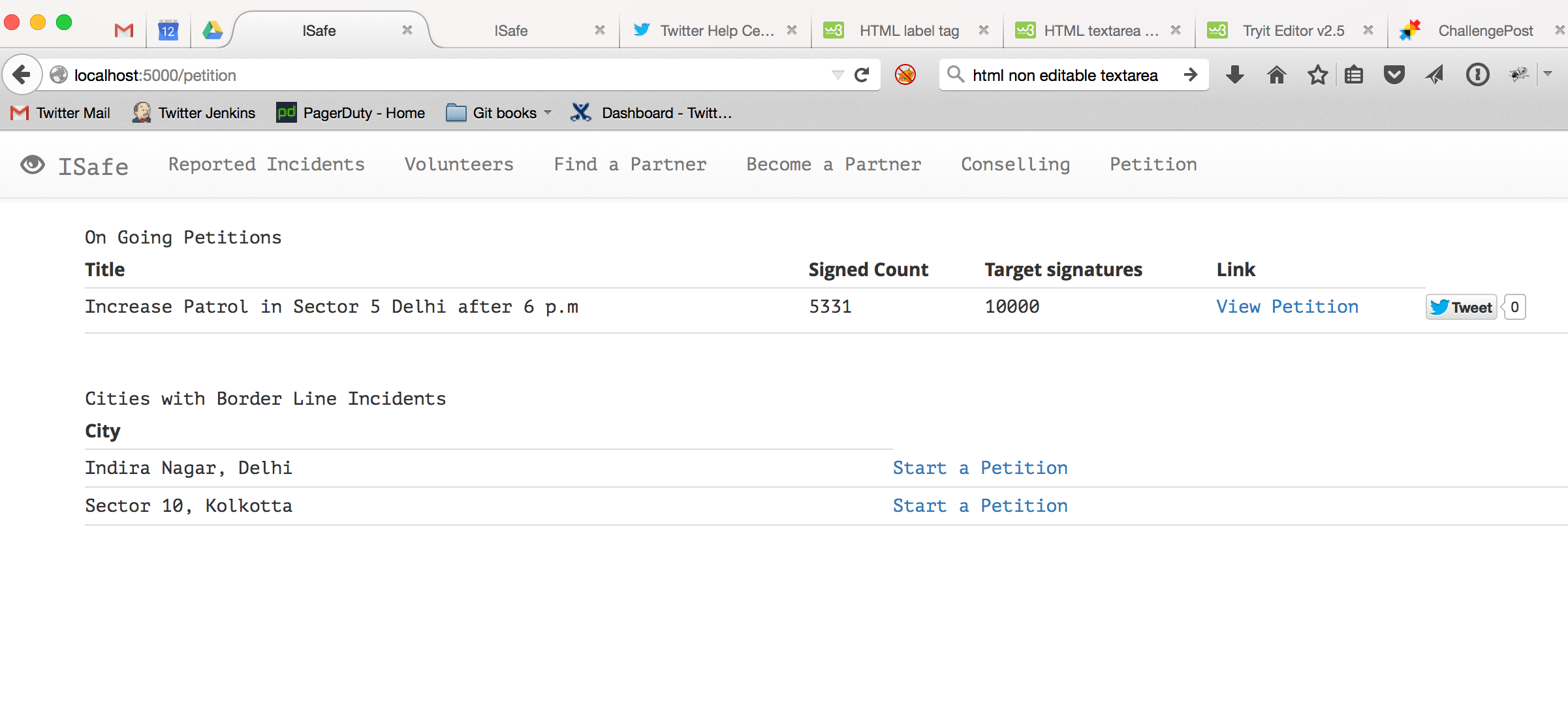Close the Twitter Help Center tab
Image resolution: width=1568 pixels, height=726 pixels.
792,30
